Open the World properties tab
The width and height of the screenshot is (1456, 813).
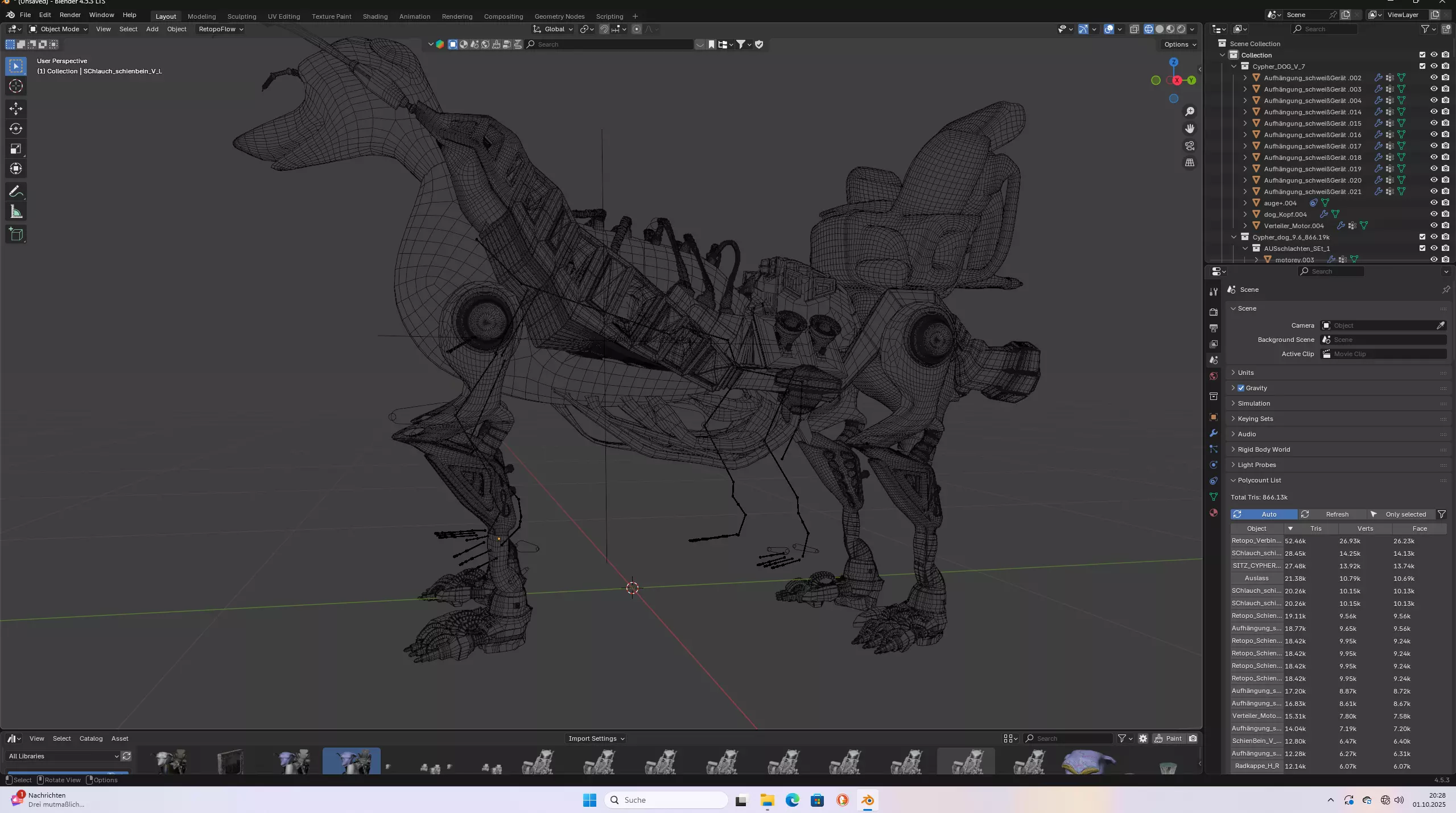point(1214,376)
